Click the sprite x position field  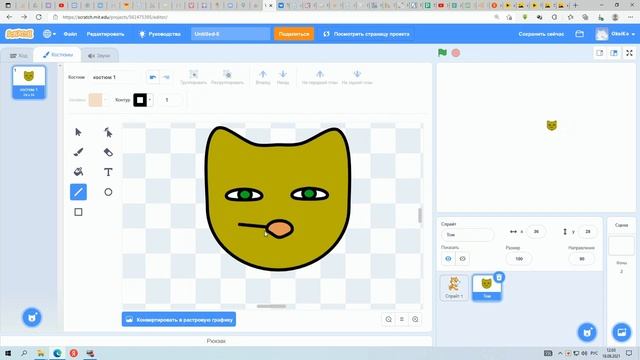point(536,231)
